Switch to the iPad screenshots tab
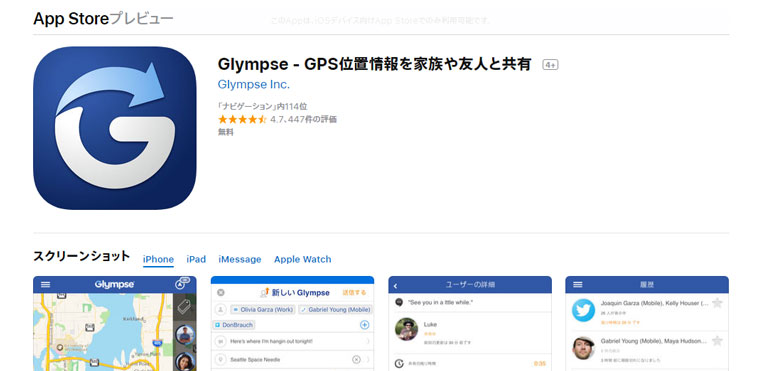 pyautogui.click(x=196, y=259)
